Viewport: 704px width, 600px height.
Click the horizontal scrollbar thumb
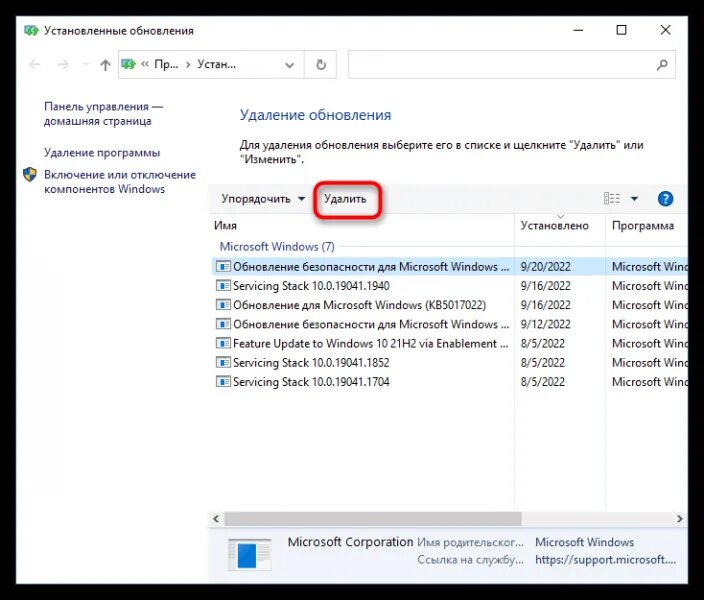[x=373, y=519]
